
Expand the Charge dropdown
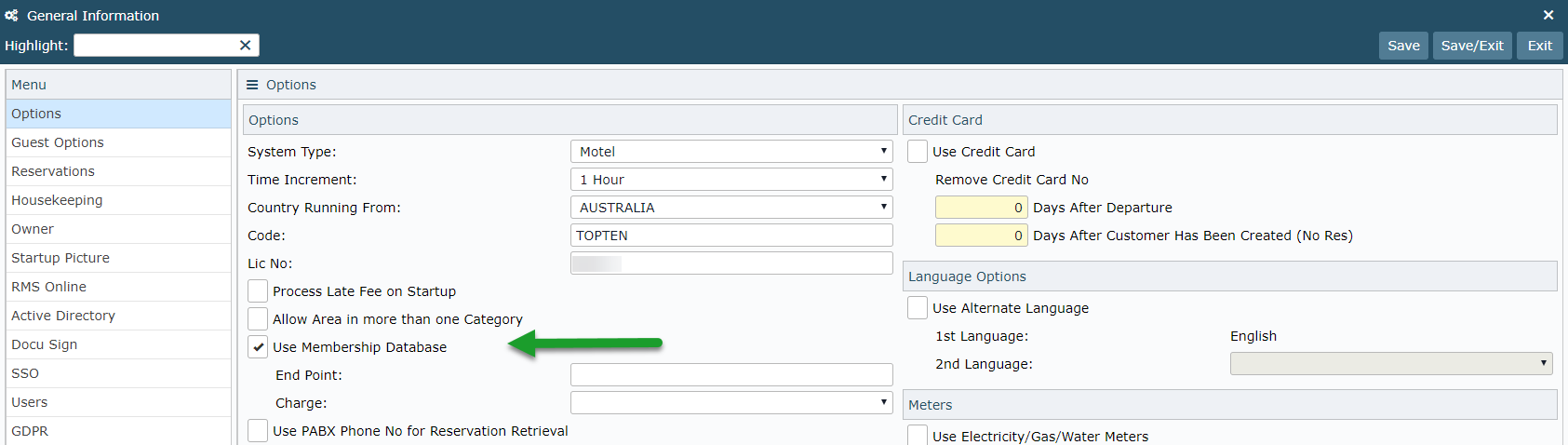coord(730,403)
